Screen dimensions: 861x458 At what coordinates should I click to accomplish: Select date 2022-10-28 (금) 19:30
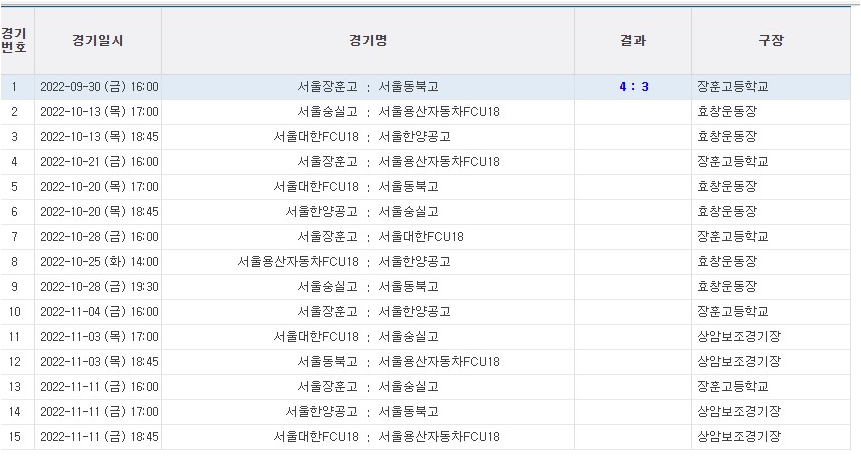pos(99,287)
